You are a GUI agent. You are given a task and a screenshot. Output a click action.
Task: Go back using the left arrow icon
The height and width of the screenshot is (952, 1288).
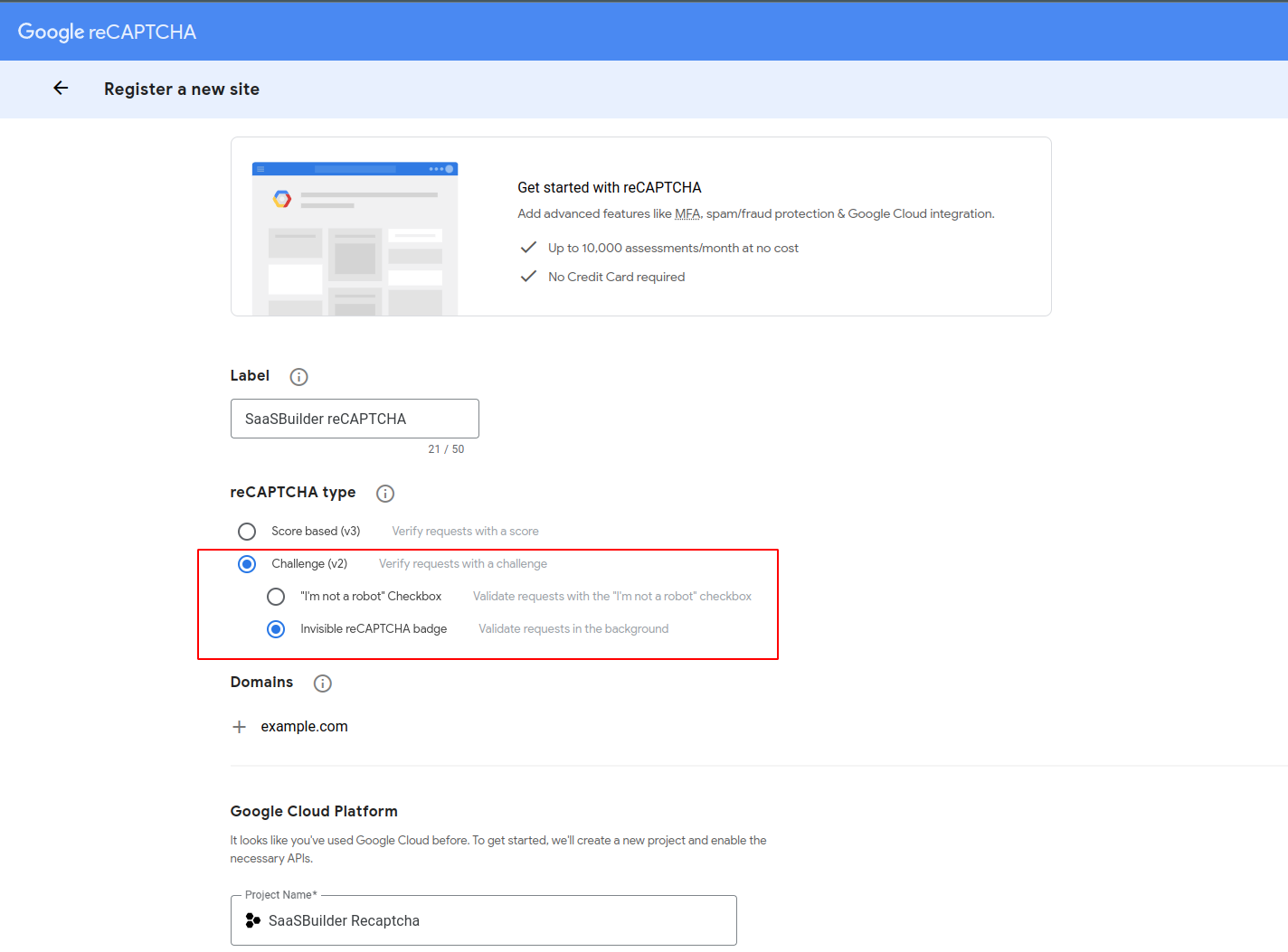[x=61, y=88]
